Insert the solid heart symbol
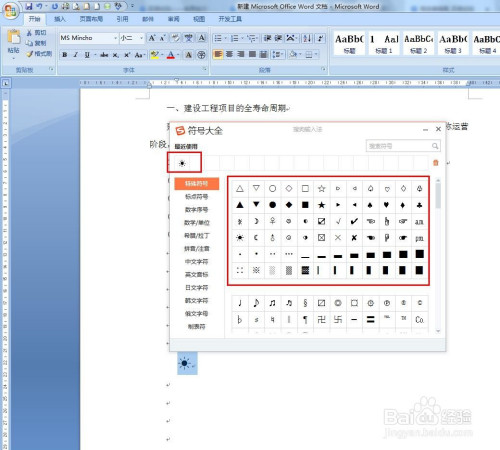 click(387, 205)
